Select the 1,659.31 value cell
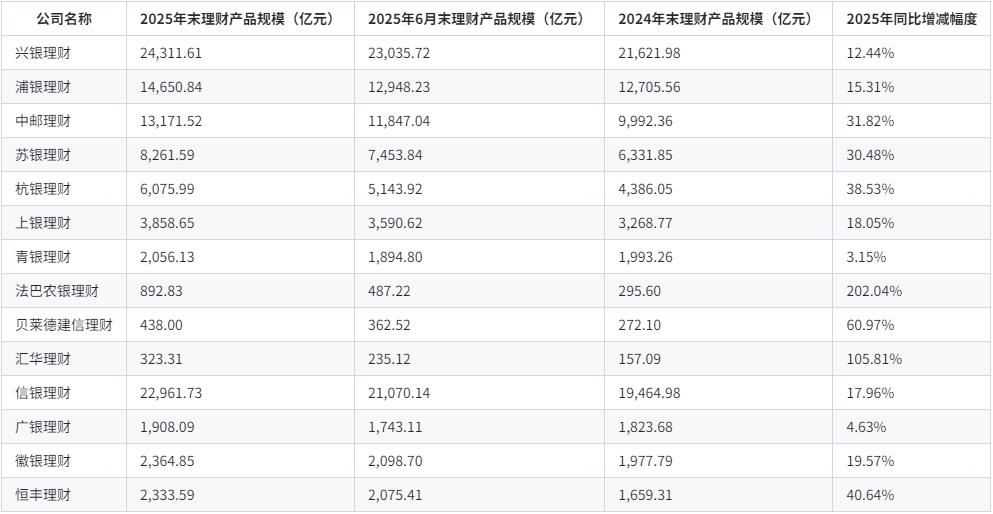The image size is (993, 514). point(645,495)
